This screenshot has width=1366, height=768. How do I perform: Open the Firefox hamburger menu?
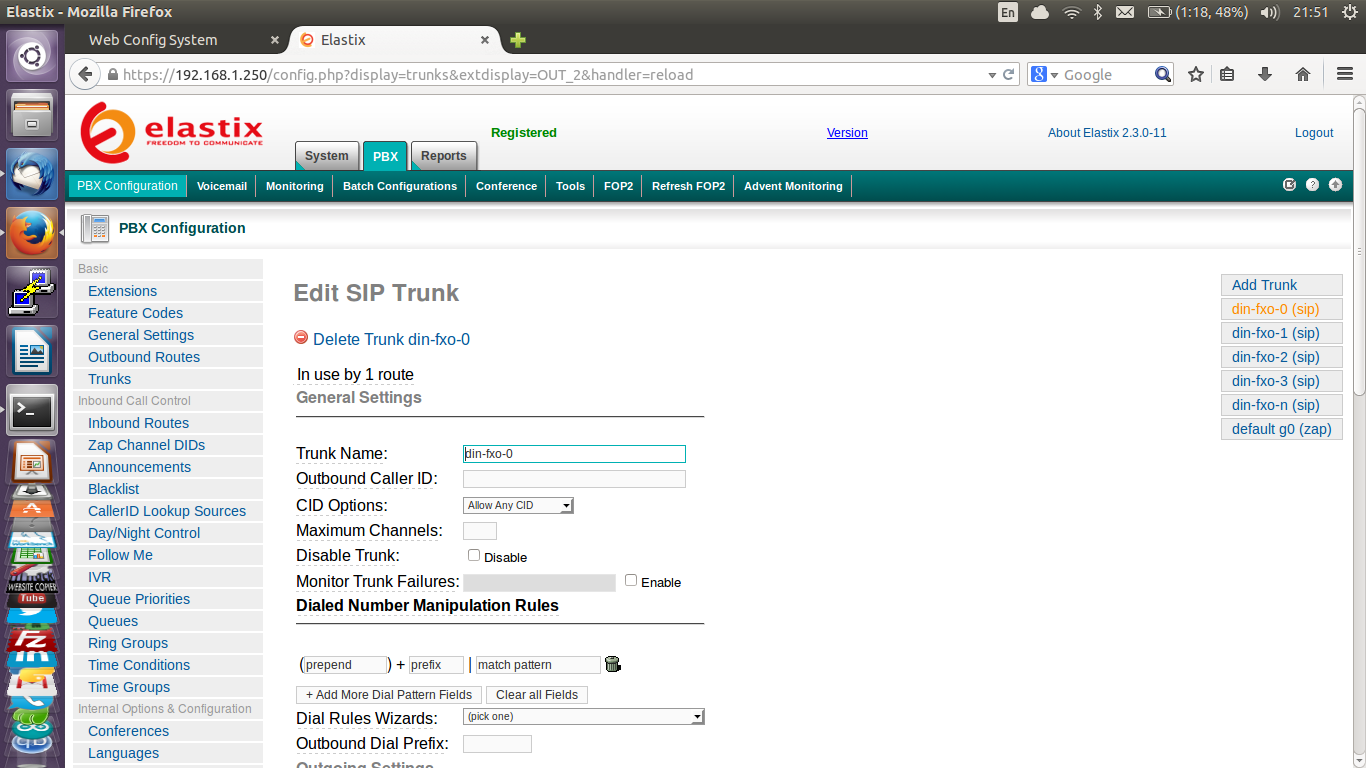(x=1345, y=74)
